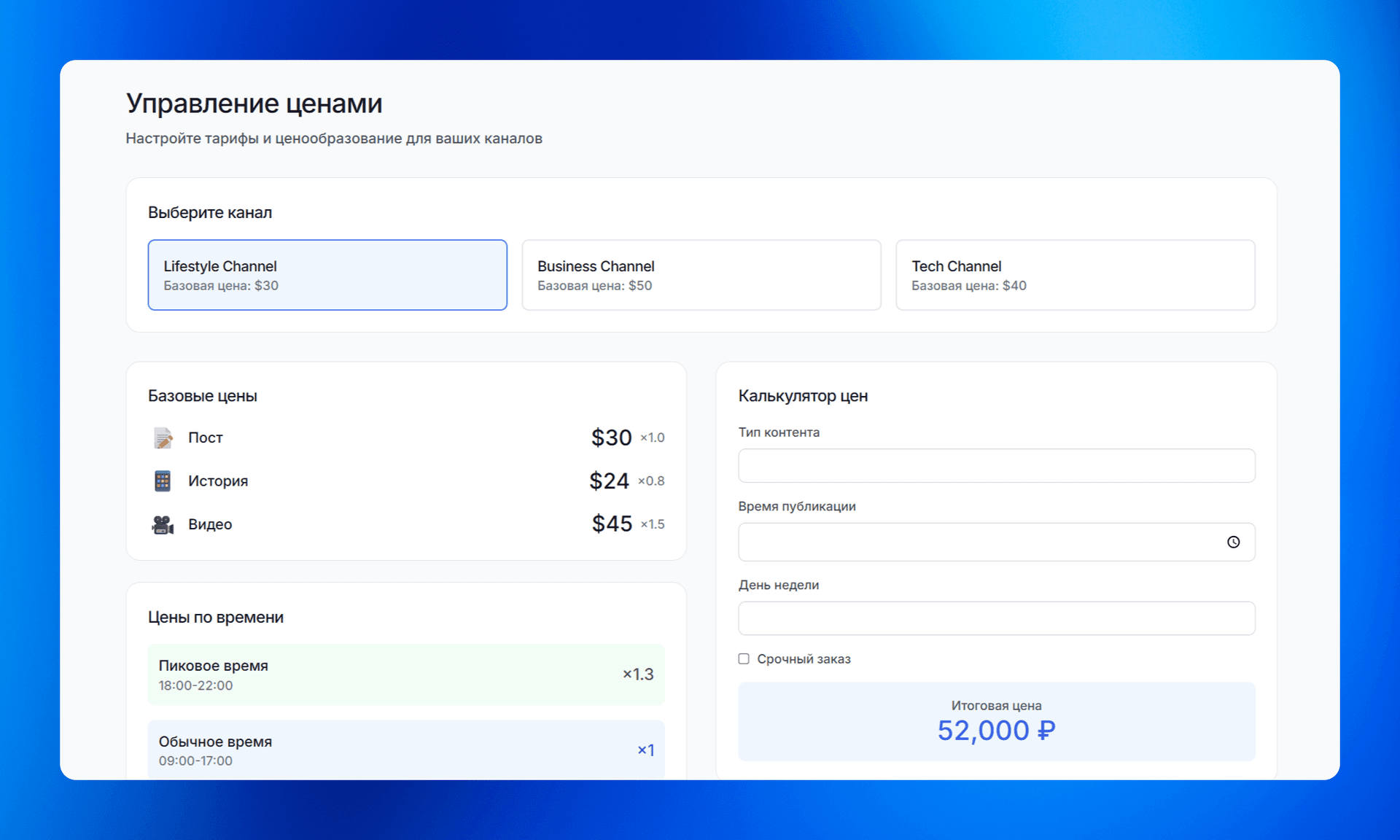Click the $45 Видео price
Viewport: 1400px width, 840px height.
(611, 524)
